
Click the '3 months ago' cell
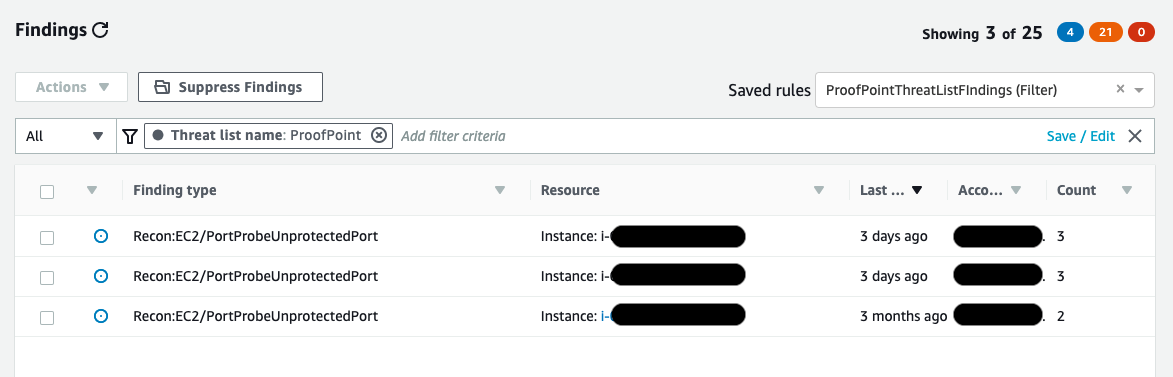click(904, 316)
